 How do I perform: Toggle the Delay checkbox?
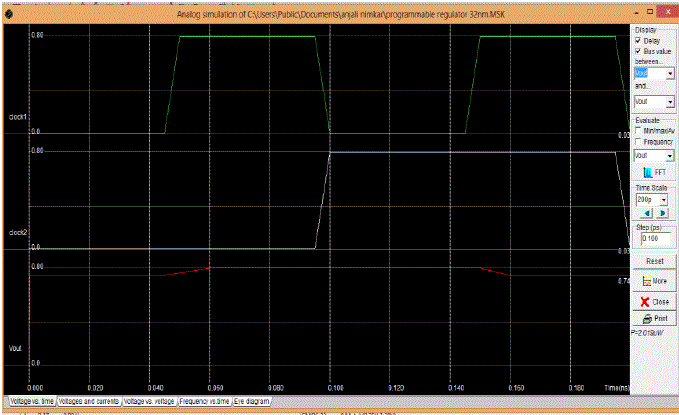[x=638, y=40]
